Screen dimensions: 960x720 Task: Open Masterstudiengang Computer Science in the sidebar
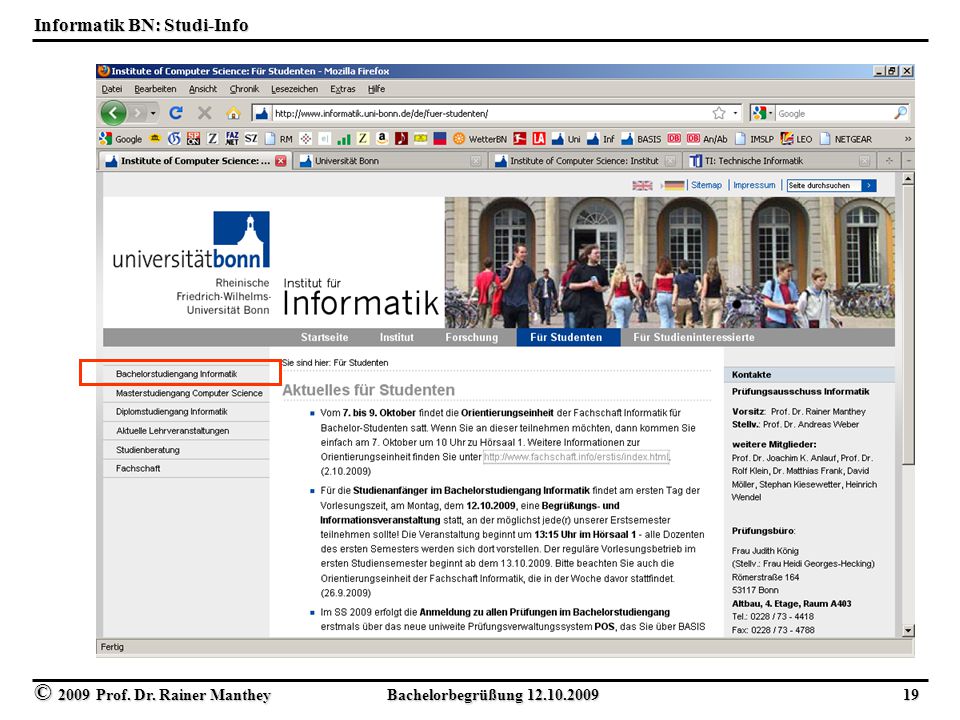(x=189, y=393)
